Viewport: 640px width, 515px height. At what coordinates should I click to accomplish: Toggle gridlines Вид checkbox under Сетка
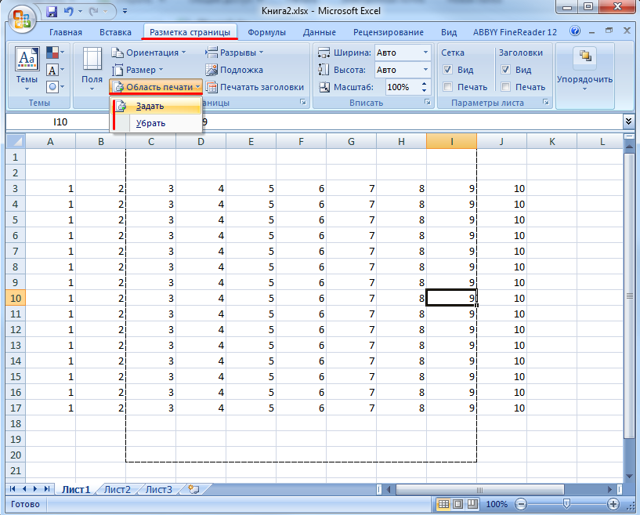448,70
